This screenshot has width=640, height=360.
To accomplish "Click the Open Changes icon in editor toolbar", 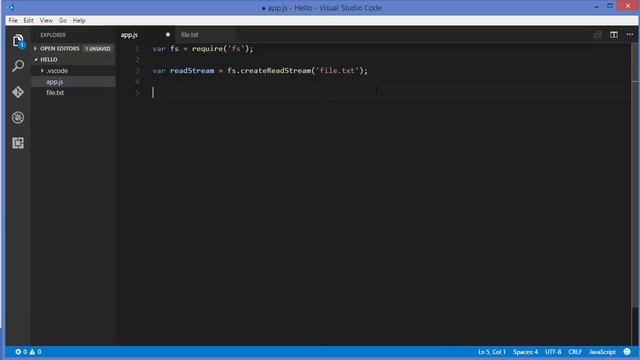I will click(598, 35).
